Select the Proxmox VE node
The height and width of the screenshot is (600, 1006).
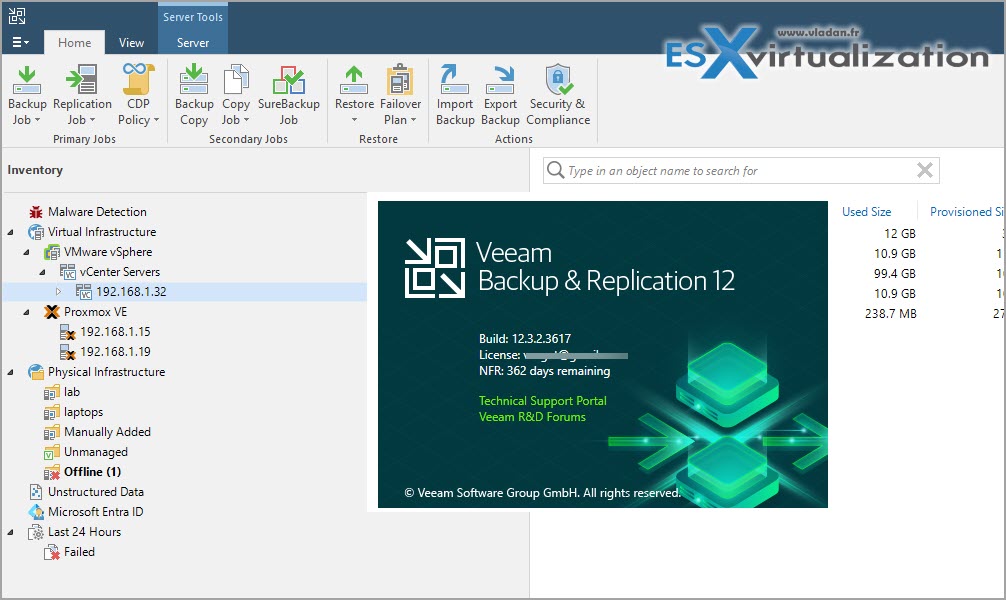coord(96,312)
